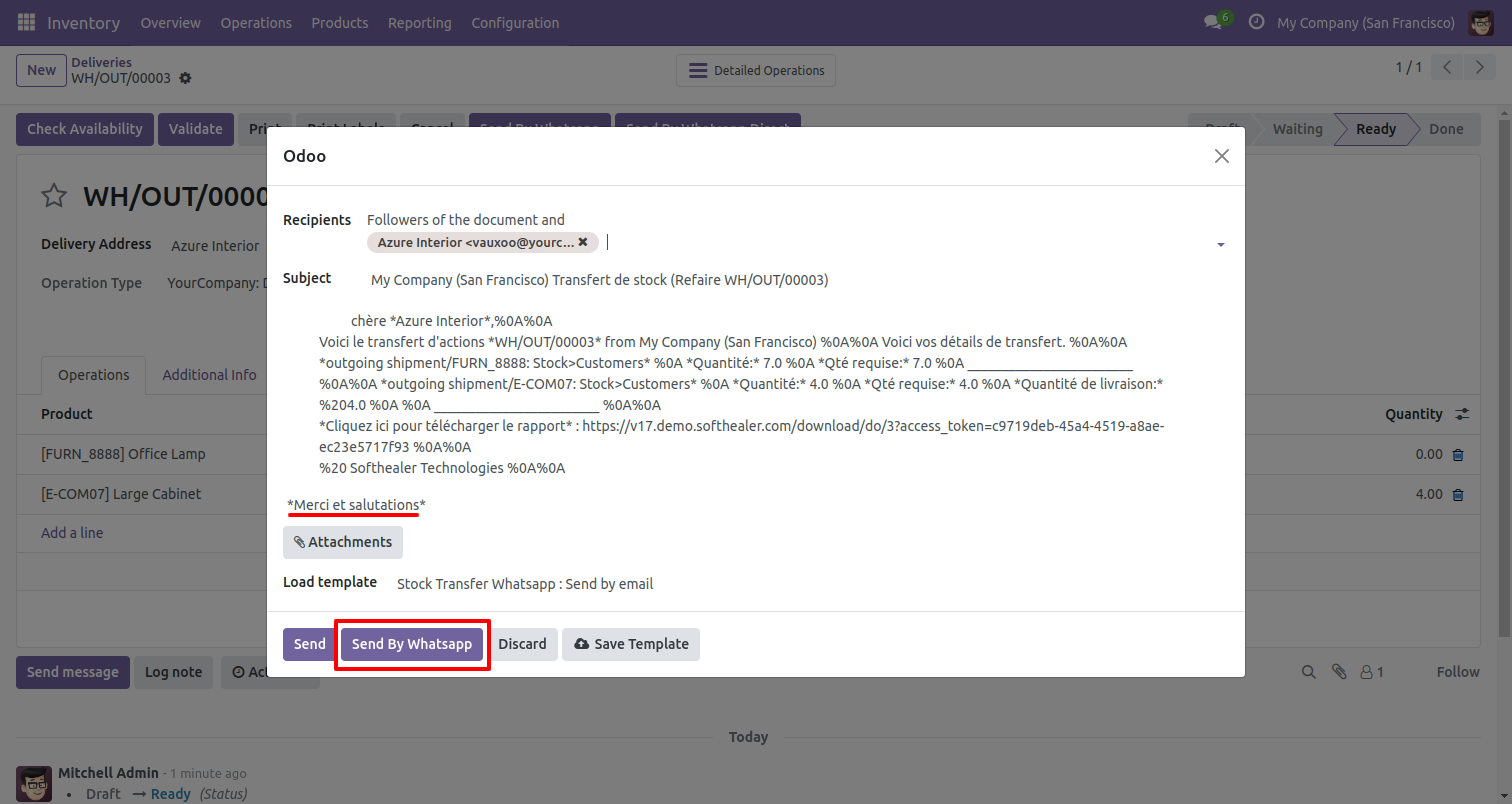Click the Save Template button

click(x=631, y=644)
